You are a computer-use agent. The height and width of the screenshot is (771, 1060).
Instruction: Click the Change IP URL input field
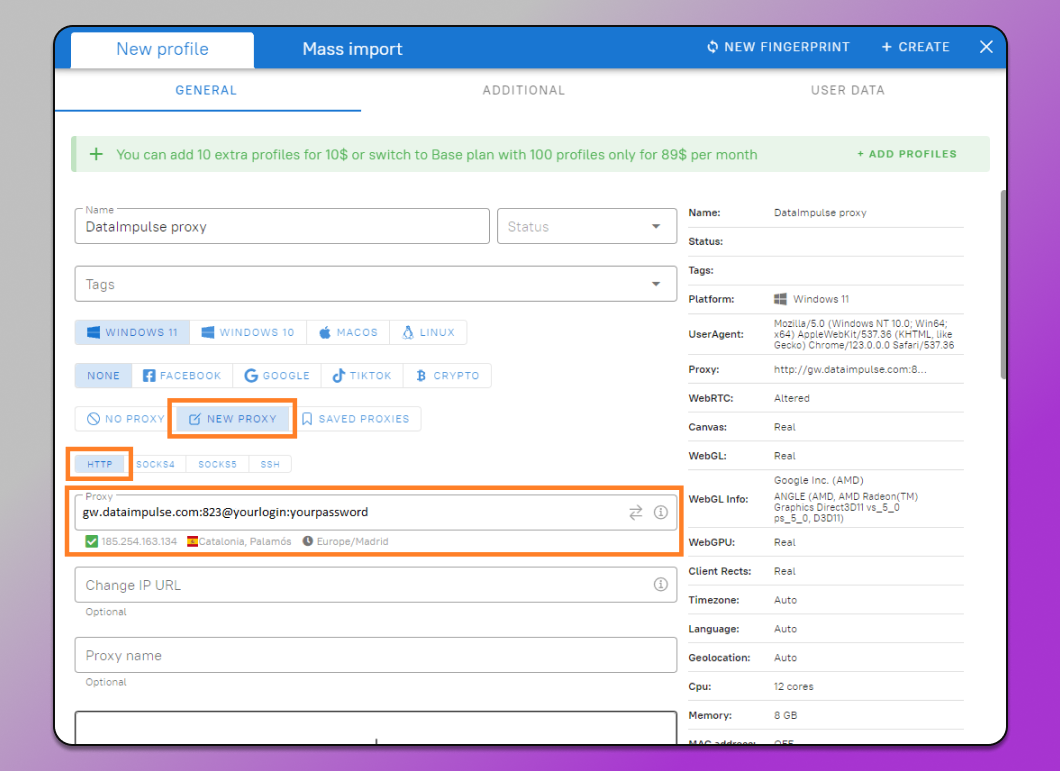point(376,584)
